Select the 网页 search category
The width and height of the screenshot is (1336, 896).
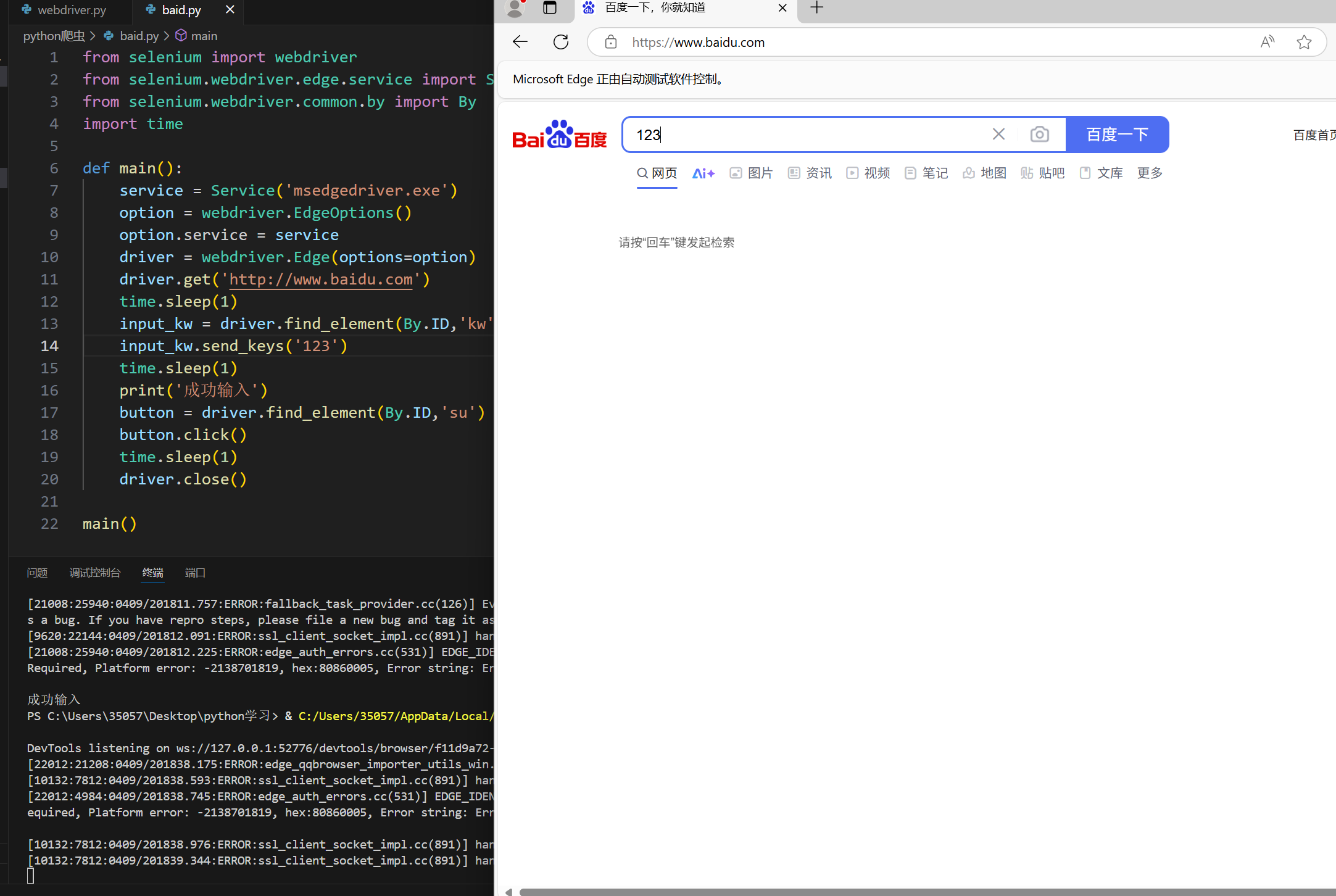[x=657, y=173]
